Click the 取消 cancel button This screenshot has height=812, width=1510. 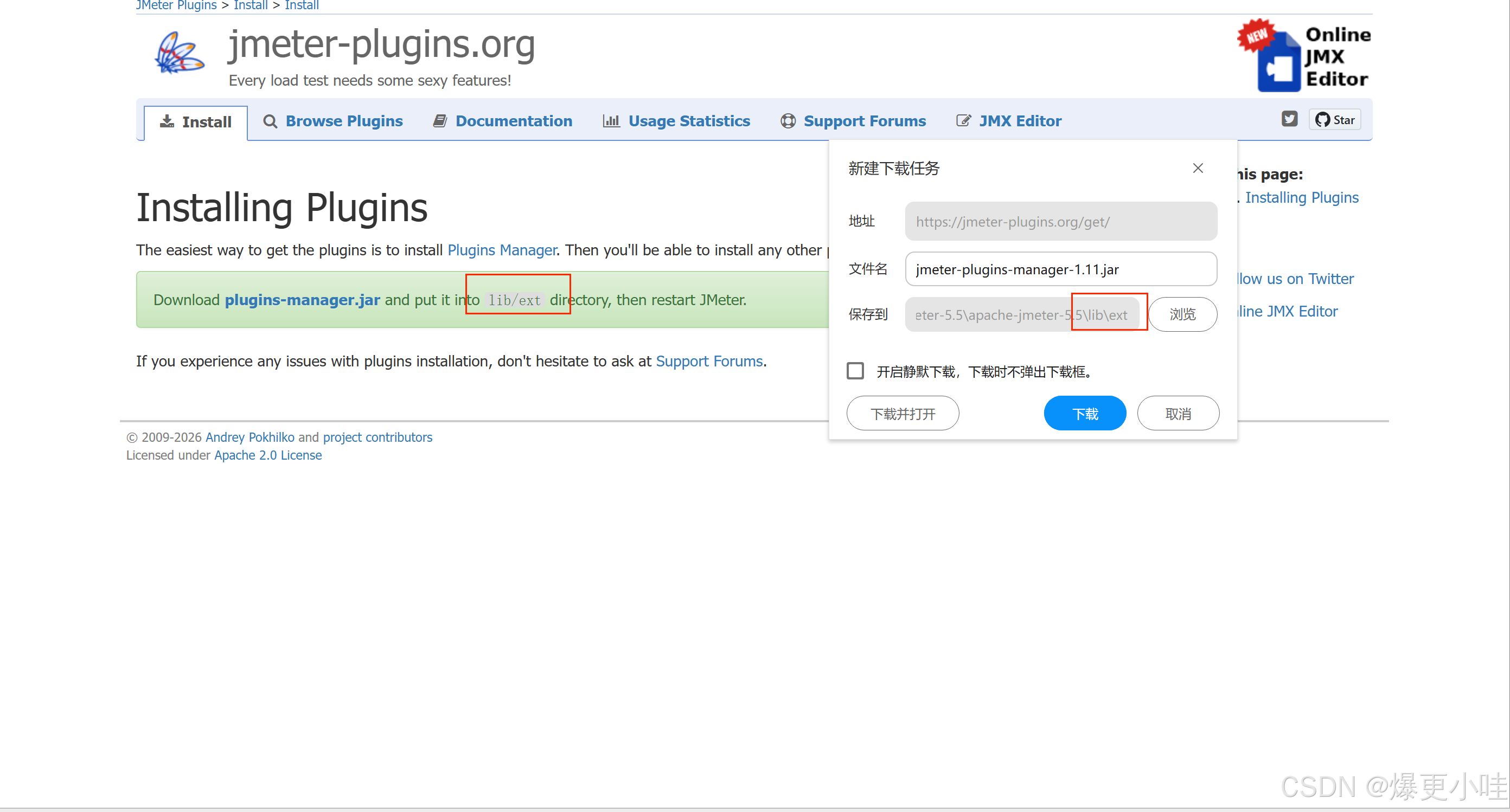coord(1178,414)
